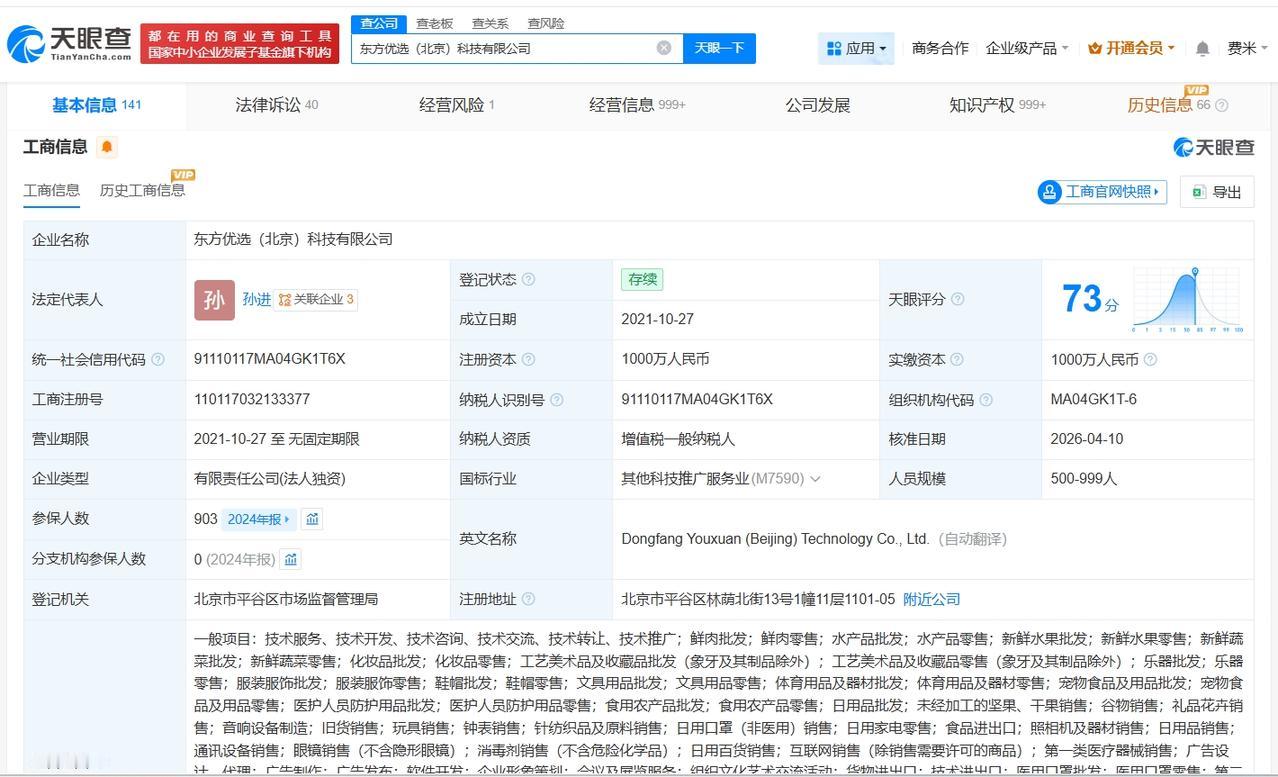Select 查老板 search tab
The height and width of the screenshot is (777, 1278).
tap(435, 23)
